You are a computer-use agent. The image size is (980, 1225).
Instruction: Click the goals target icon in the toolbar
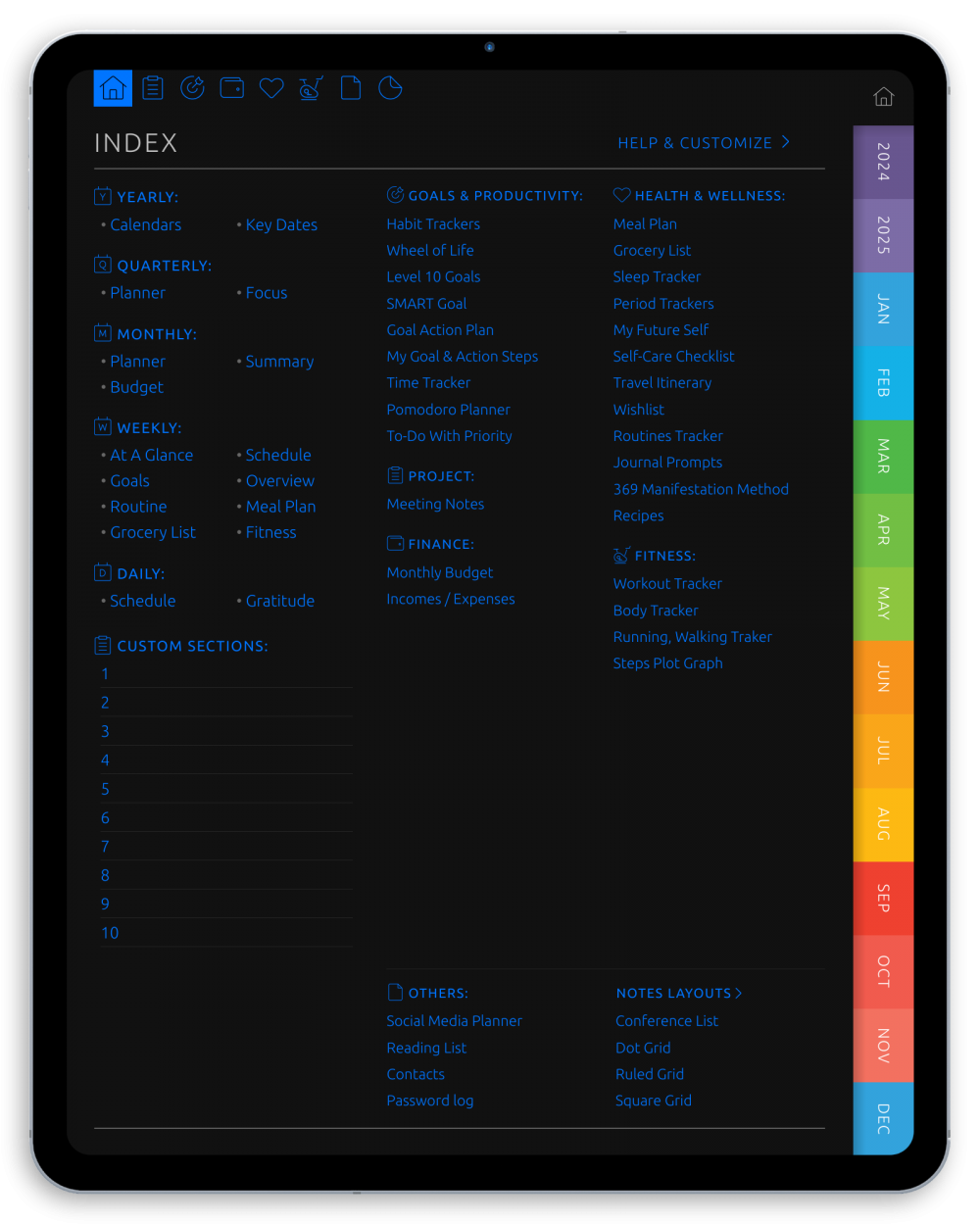click(x=192, y=88)
